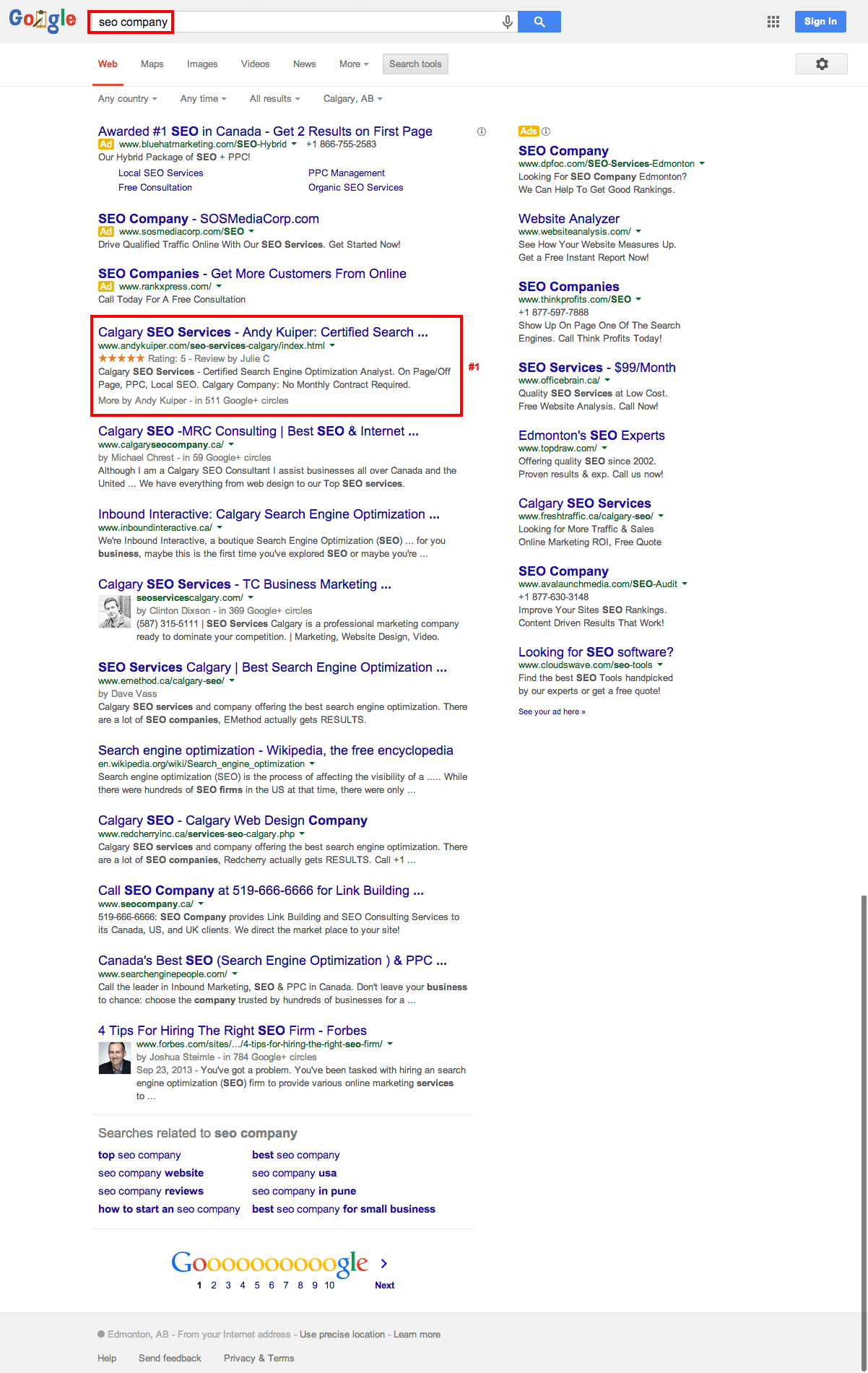Open Calgary SEO Services Andy Kuiper result
868x1373 pixels.
263,332
